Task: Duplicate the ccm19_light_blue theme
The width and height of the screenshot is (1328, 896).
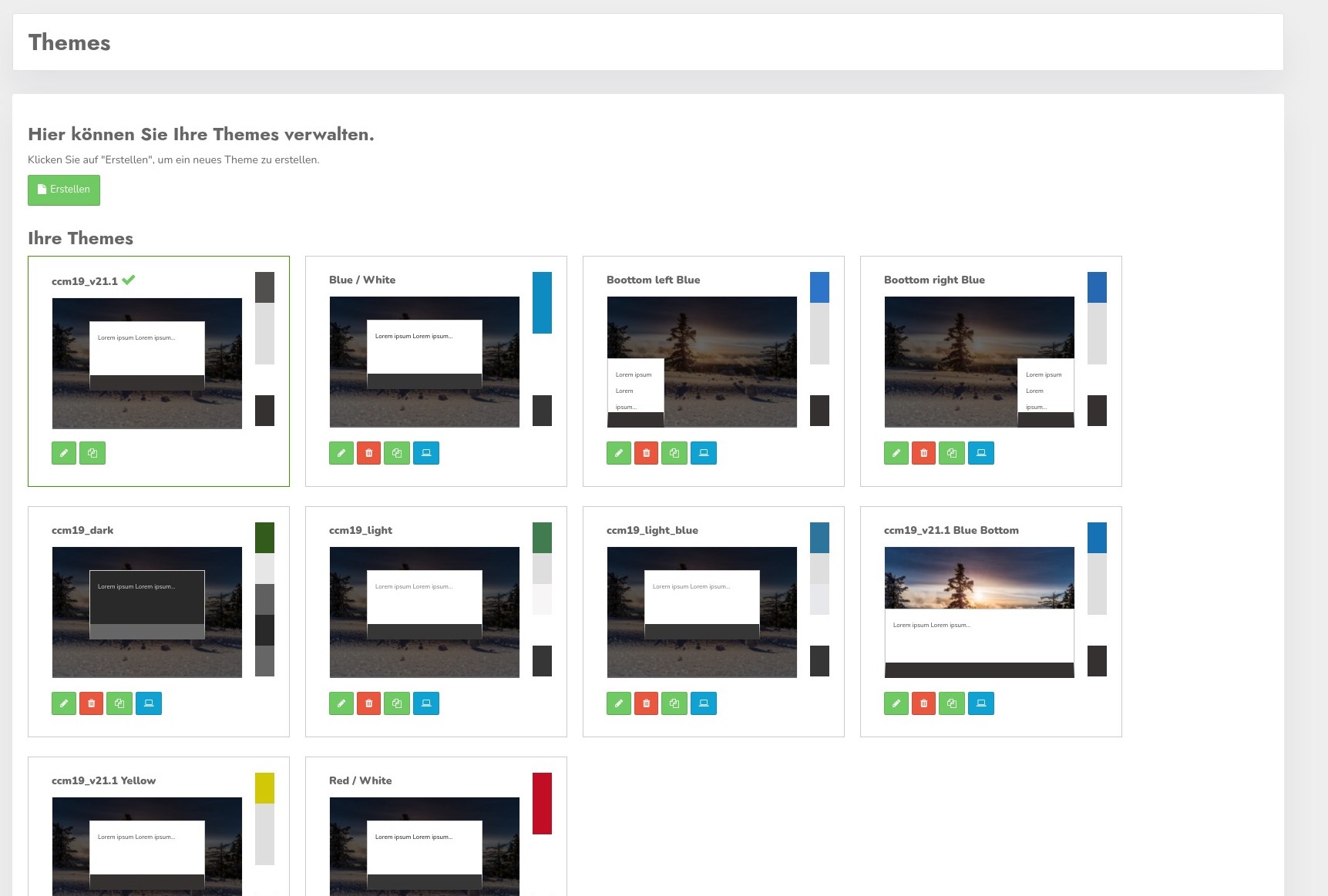Action: click(x=674, y=703)
